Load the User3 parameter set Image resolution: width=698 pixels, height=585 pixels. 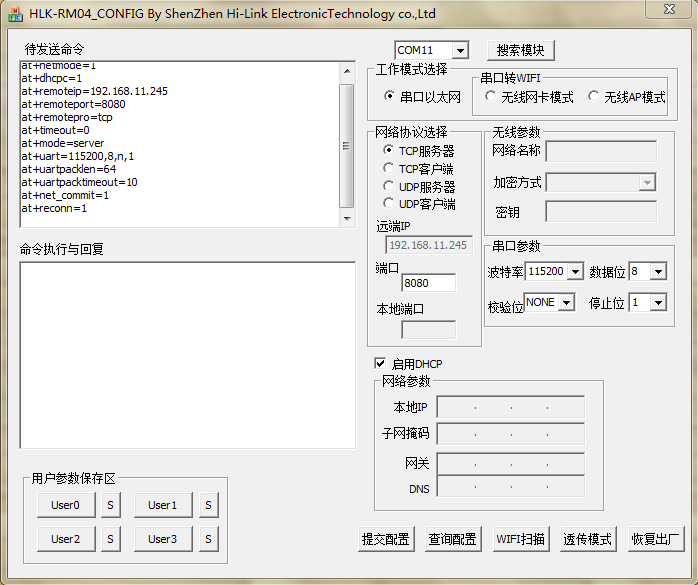[163, 539]
